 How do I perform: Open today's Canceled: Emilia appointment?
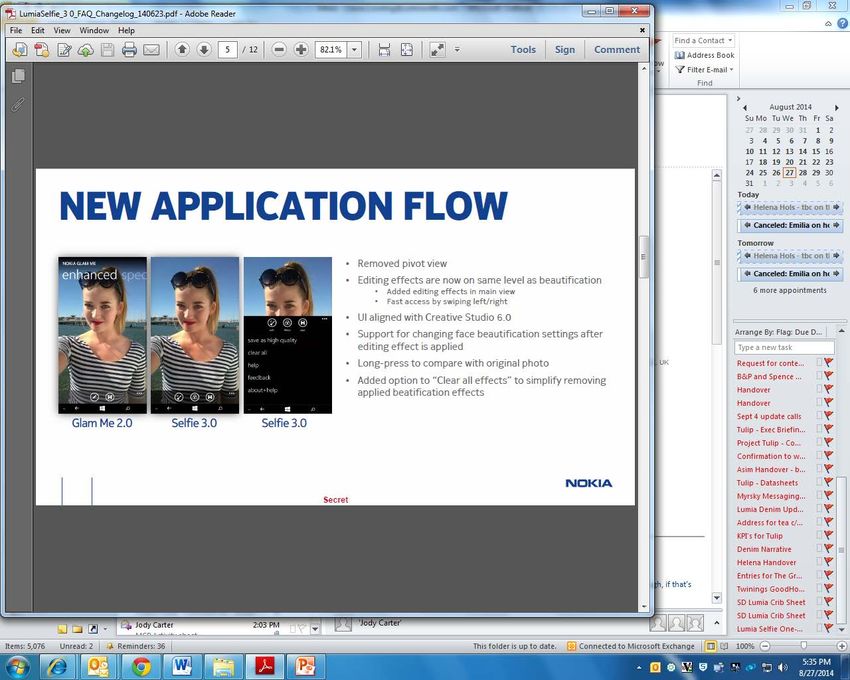coord(790,225)
